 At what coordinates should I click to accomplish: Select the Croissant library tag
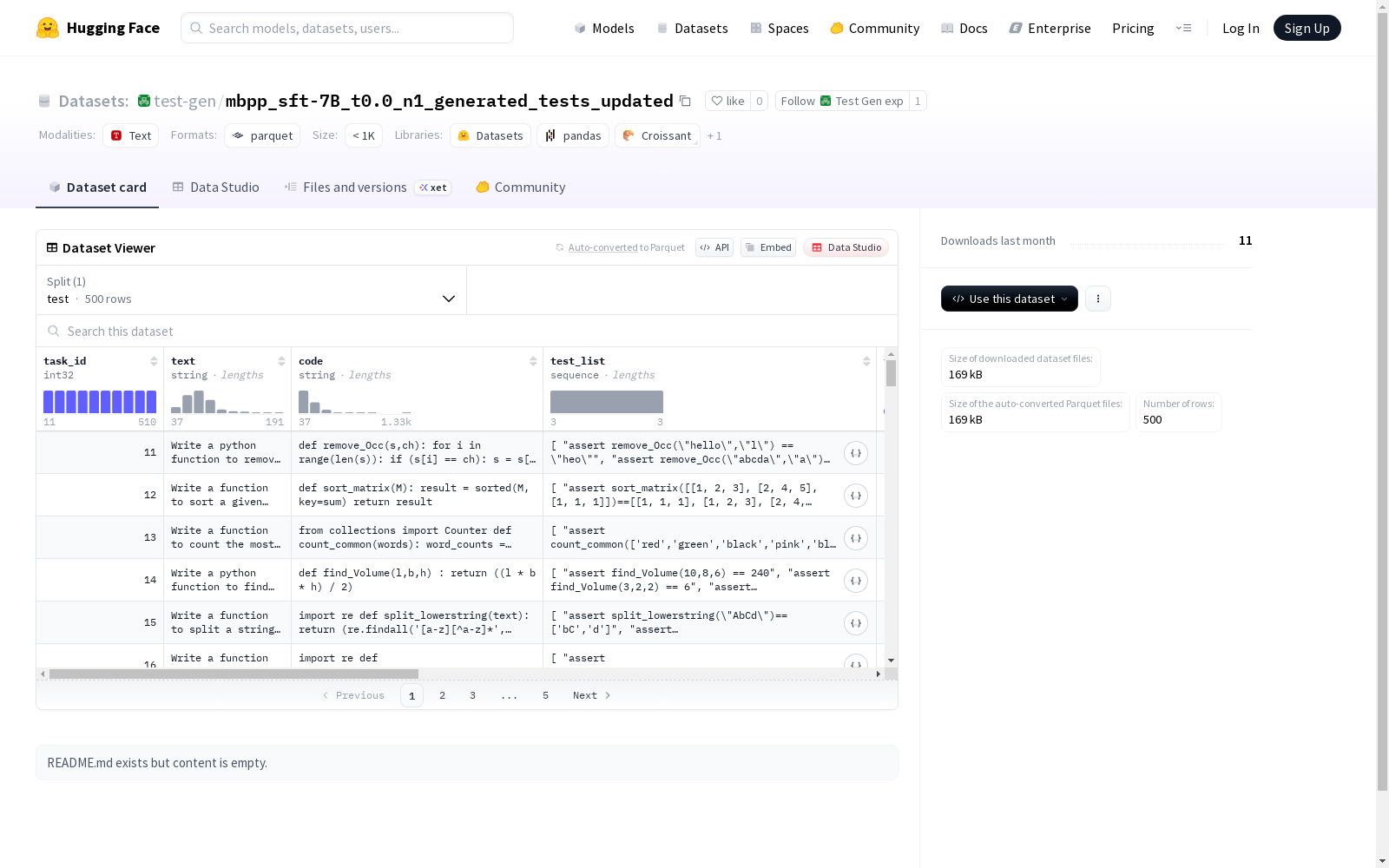click(x=657, y=135)
